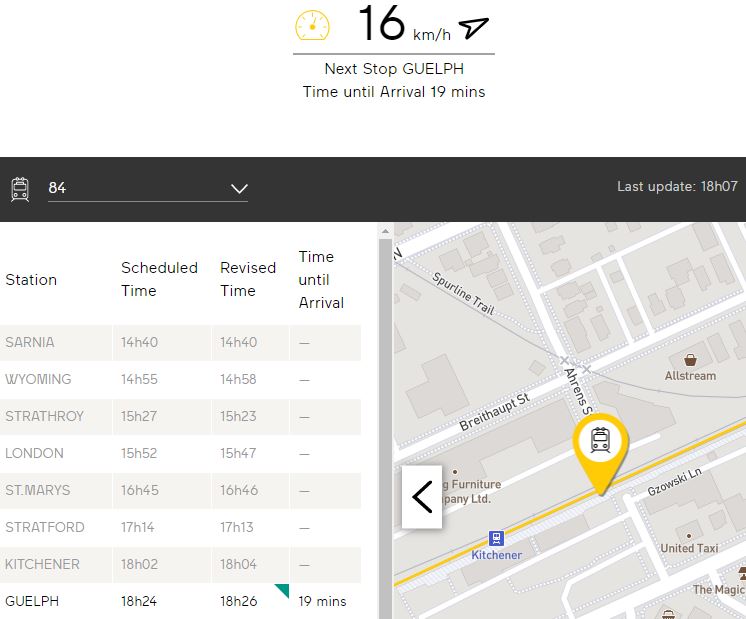Viewport: 746px width, 619px height.
Task: Expand train selector using chevron arrow
Action: pyautogui.click(x=239, y=188)
